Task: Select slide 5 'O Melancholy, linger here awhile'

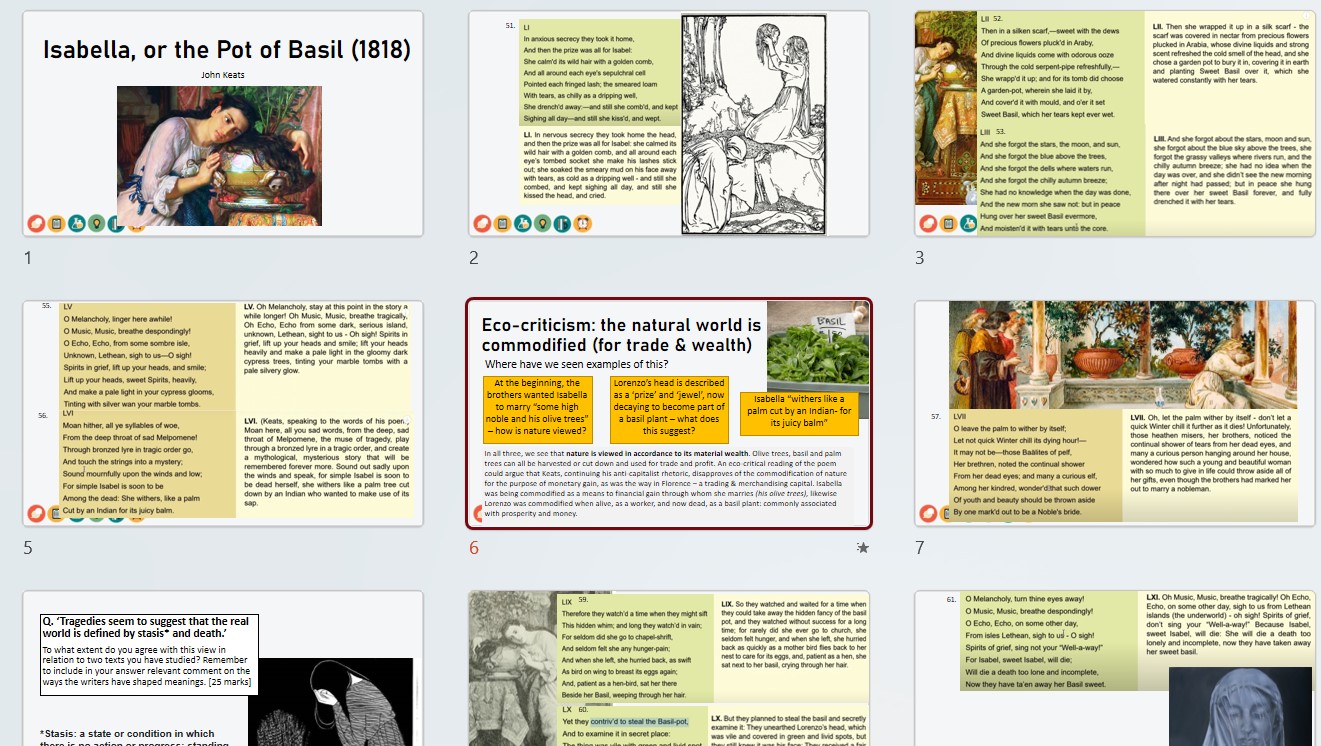Action: (x=223, y=413)
